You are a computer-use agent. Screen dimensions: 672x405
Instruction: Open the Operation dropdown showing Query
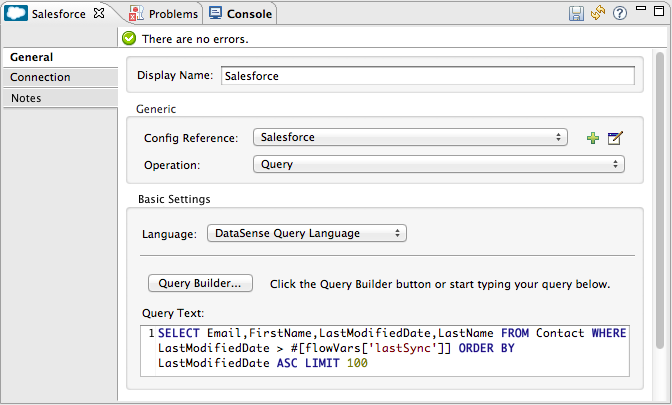pyautogui.click(x=439, y=165)
